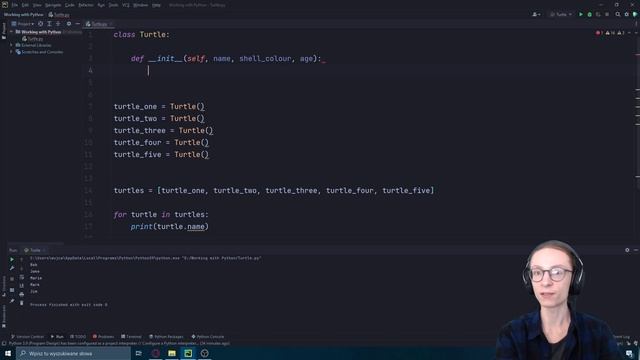Click the Windows Start button

pyautogui.click(x=8, y=353)
